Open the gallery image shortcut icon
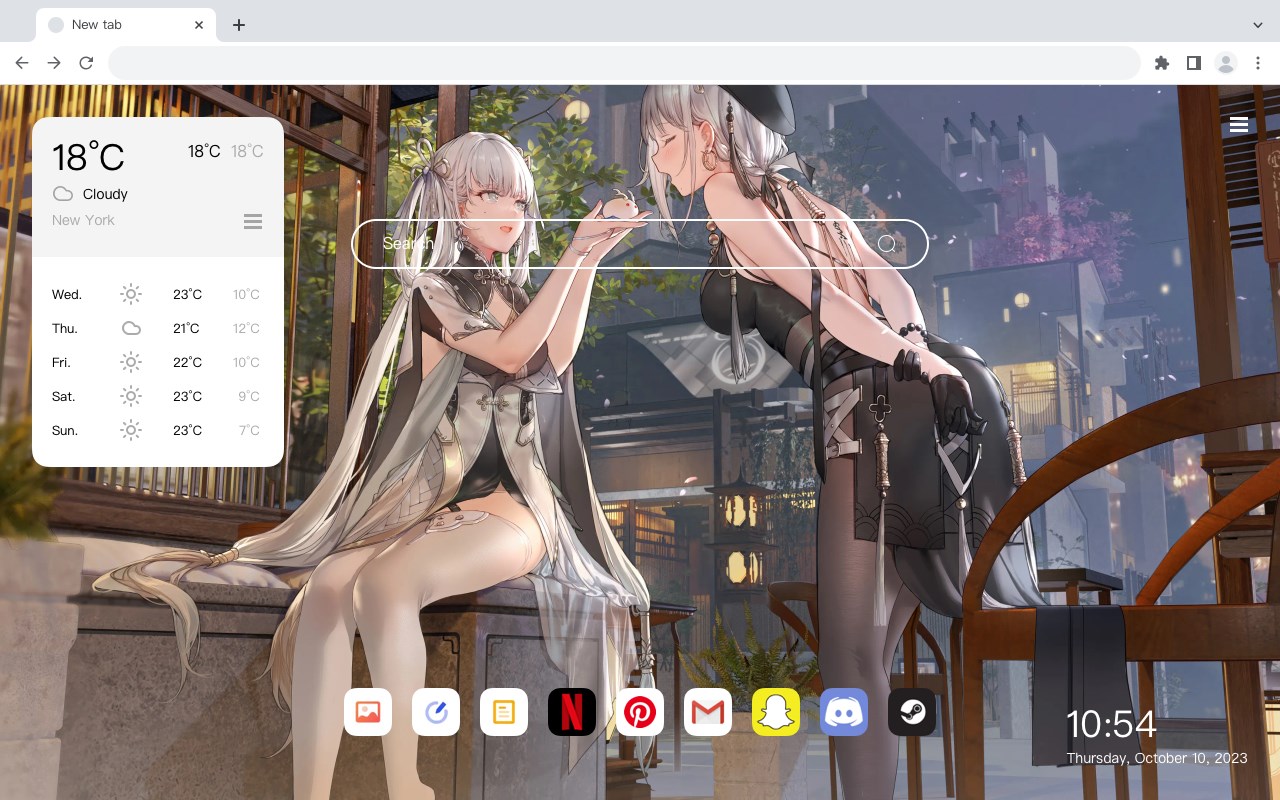This screenshot has height=800, width=1280. pos(368,712)
